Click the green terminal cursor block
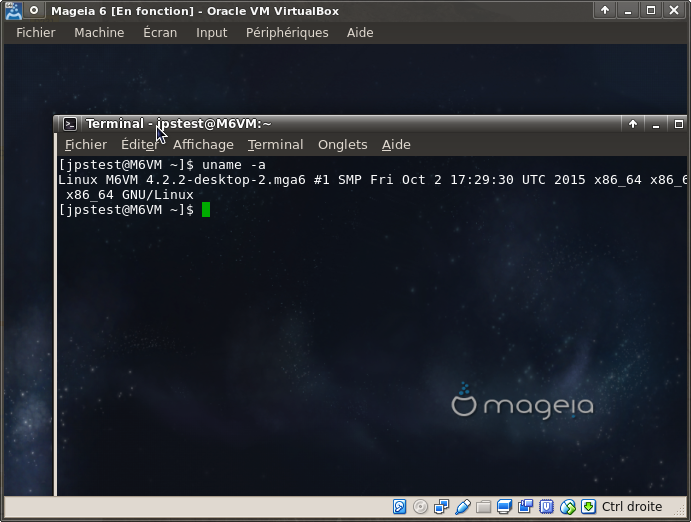The image size is (691, 522). [x=206, y=210]
